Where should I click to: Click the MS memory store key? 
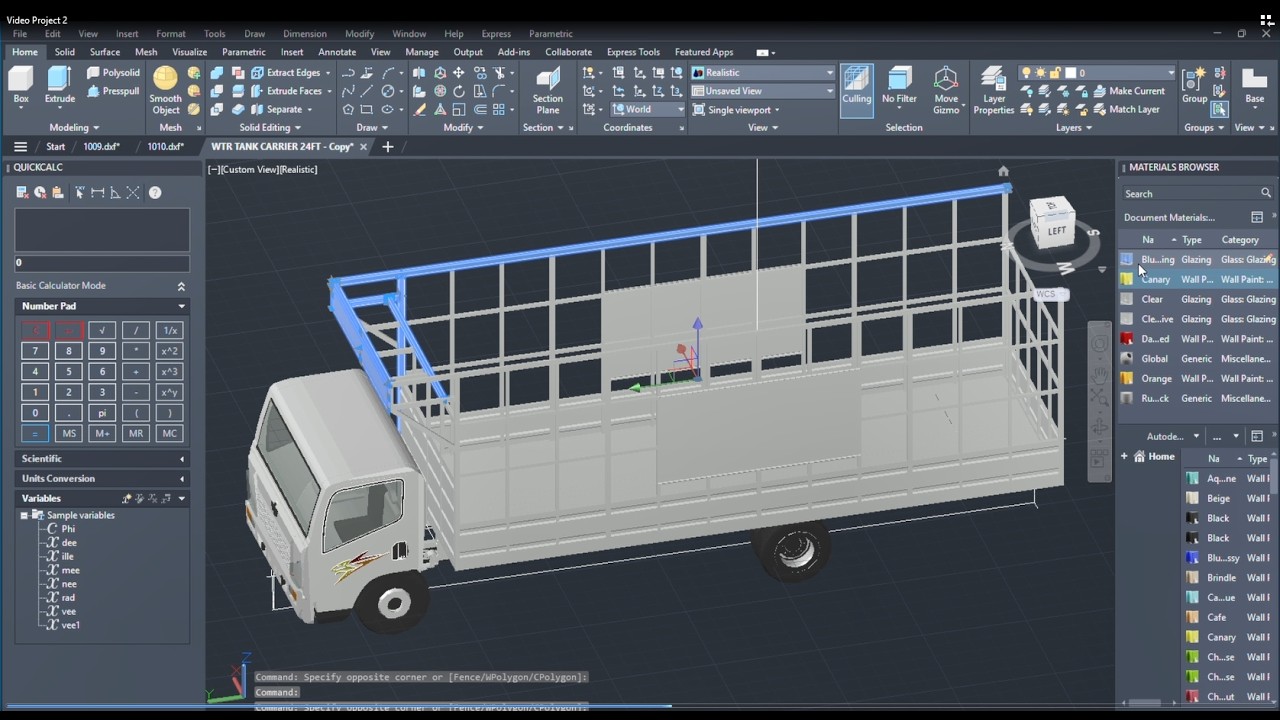tap(68, 433)
